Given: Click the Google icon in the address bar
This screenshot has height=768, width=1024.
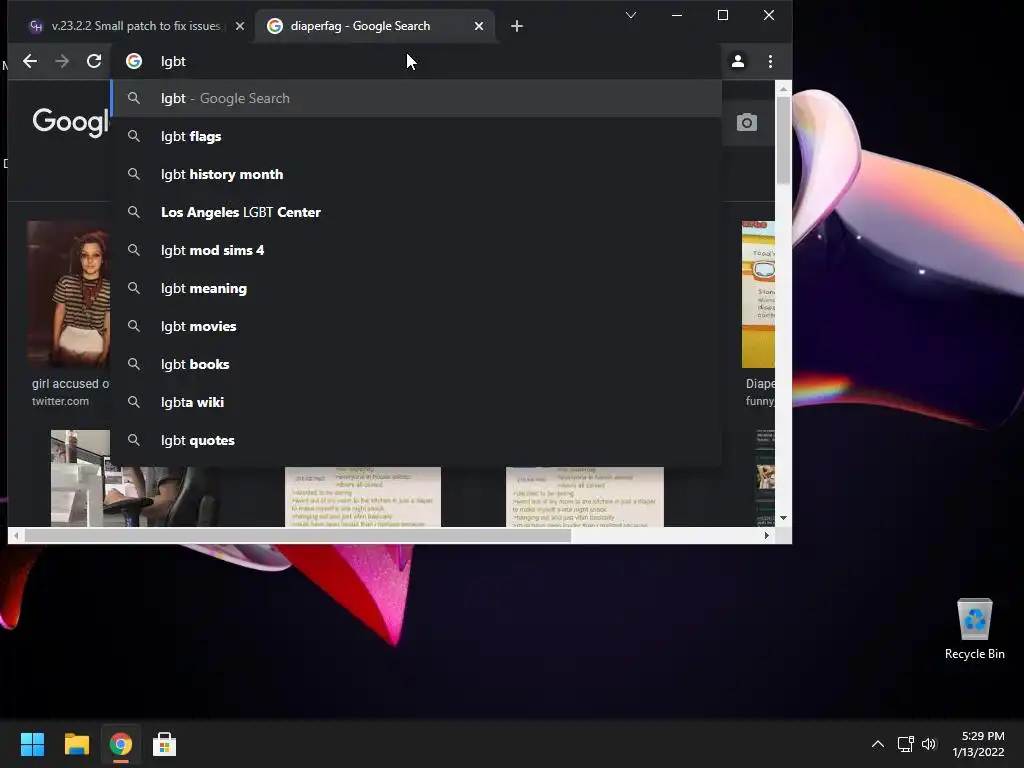Looking at the screenshot, I should click(134, 61).
